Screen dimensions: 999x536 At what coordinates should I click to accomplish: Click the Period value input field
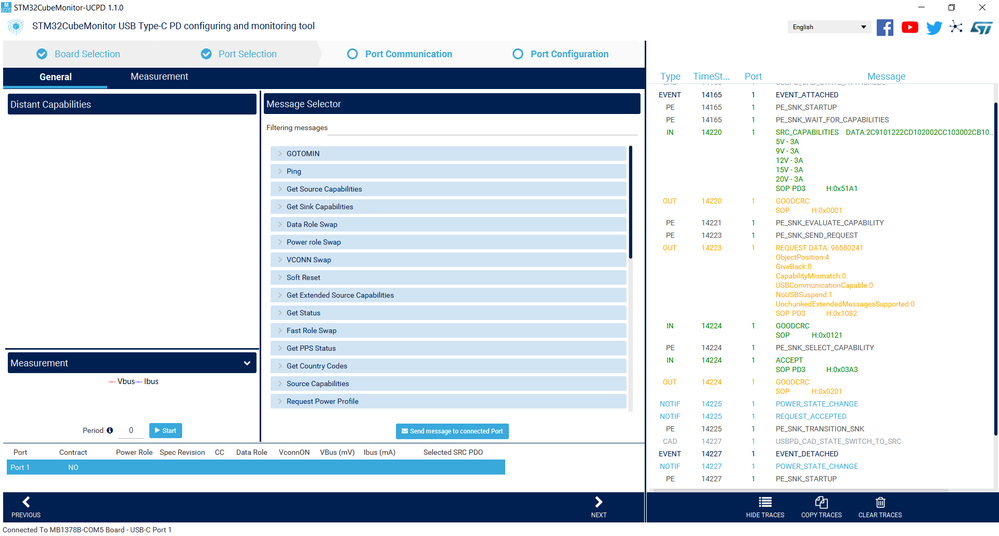(131, 431)
